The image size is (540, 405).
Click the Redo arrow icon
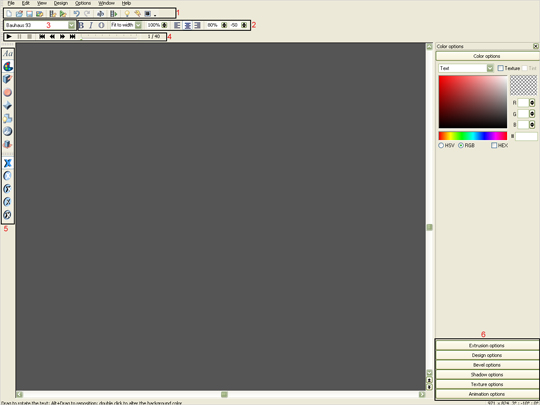[x=87, y=14]
